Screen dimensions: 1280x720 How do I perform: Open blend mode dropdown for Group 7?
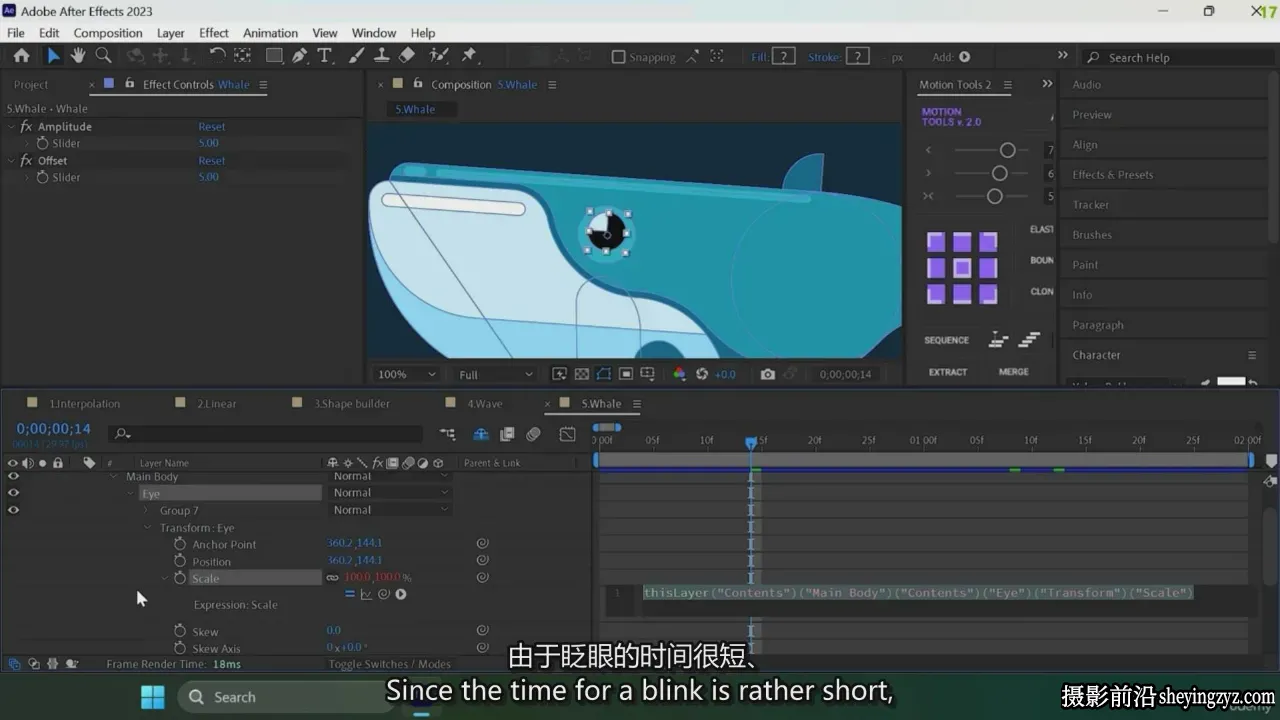pyautogui.click(x=391, y=510)
